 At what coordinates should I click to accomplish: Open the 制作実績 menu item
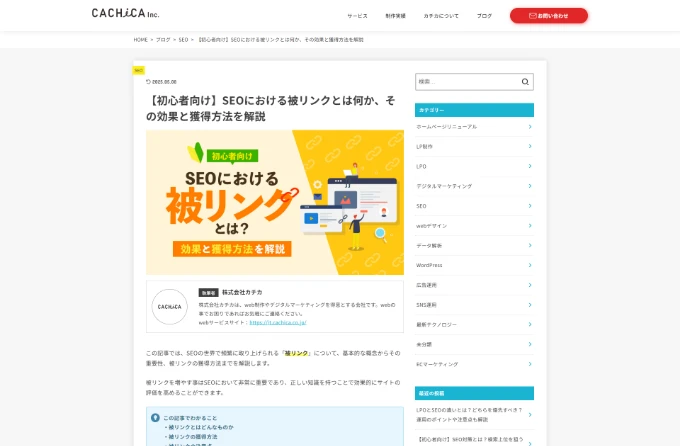396,16
